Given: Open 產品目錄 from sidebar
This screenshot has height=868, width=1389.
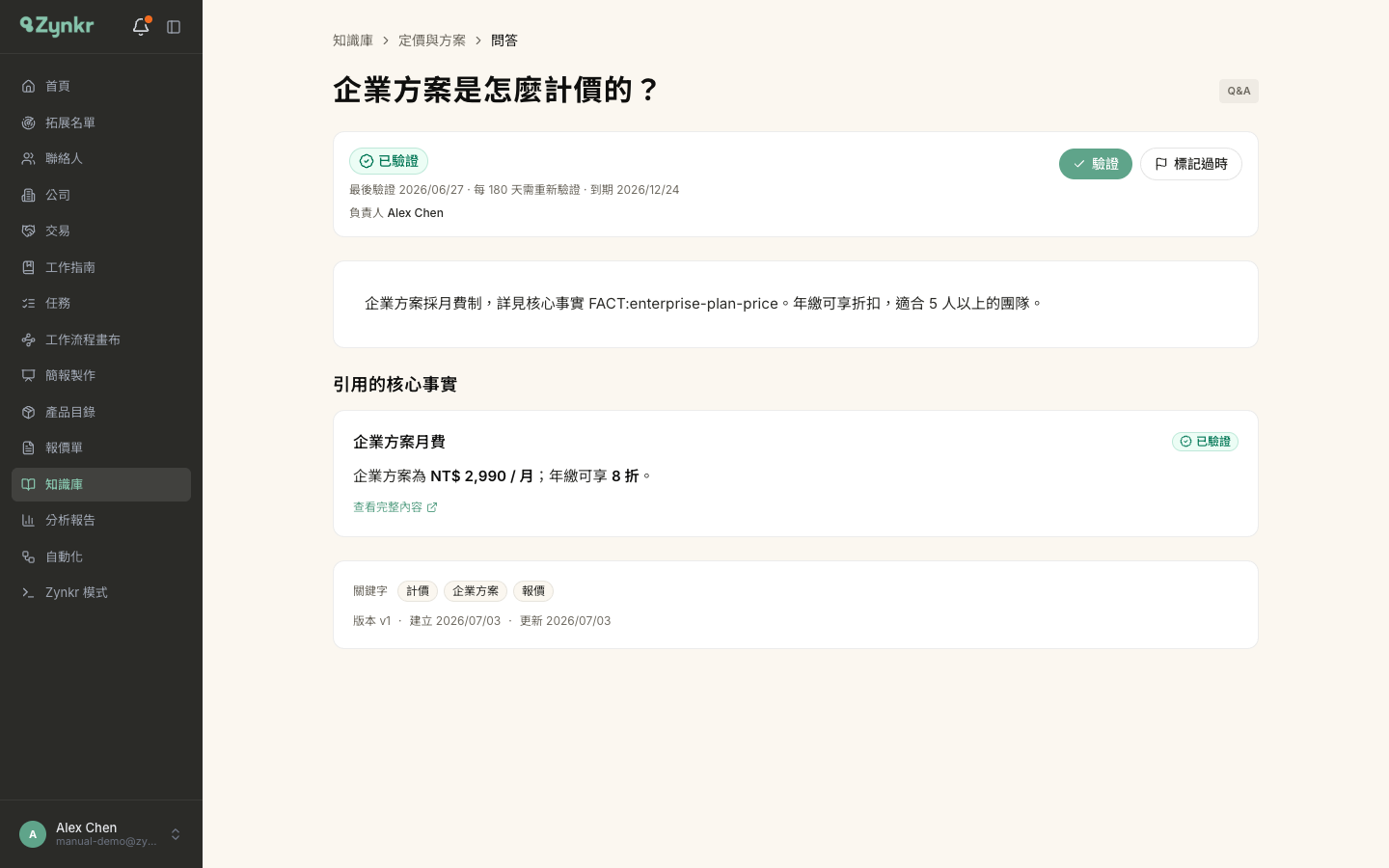Looking at the screenshot, I should (x=101, y=412).
